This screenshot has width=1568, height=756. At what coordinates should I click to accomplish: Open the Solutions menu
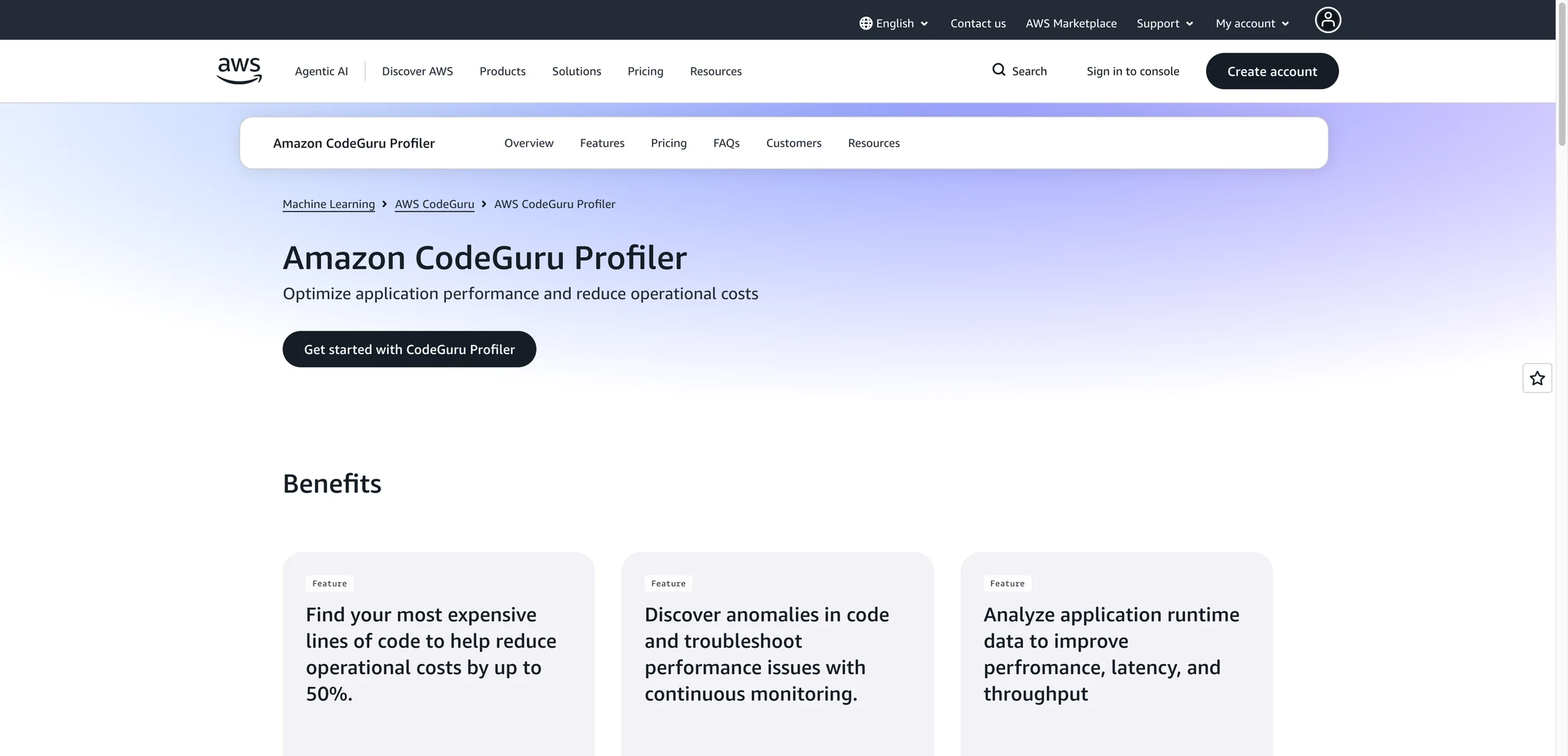click(x=577, y=71)
